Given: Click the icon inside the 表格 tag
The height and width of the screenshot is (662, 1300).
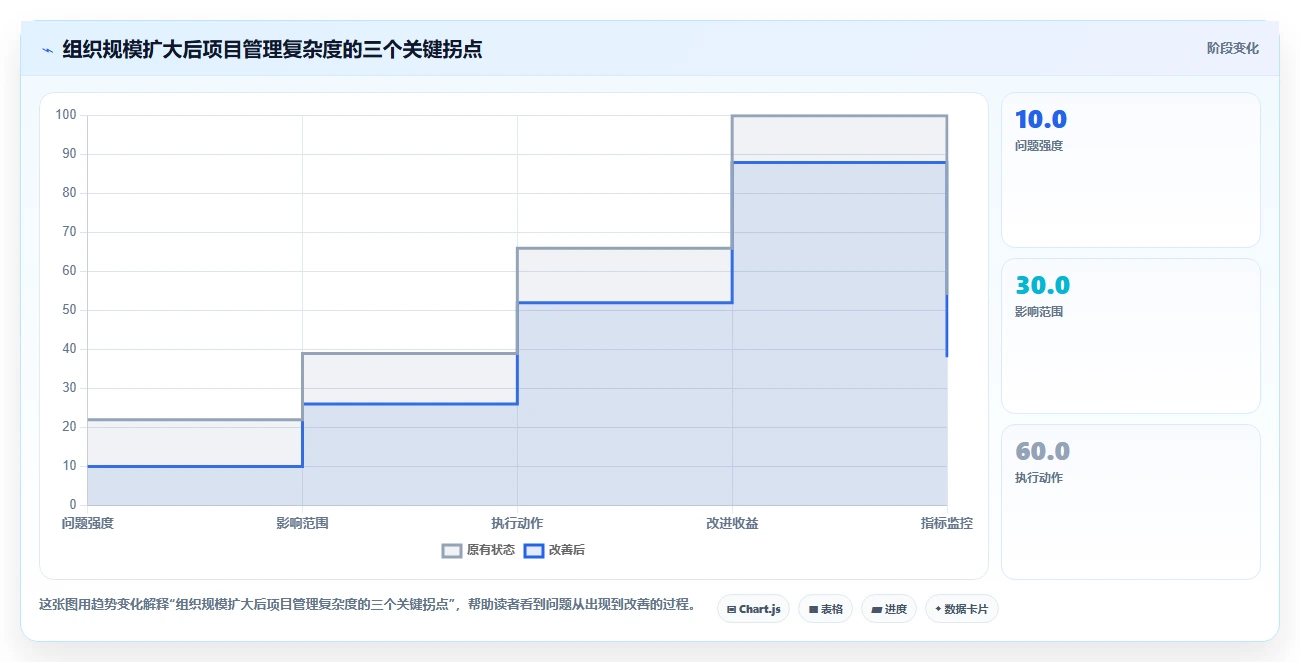Looking at the screenshot, I should 813,609.
